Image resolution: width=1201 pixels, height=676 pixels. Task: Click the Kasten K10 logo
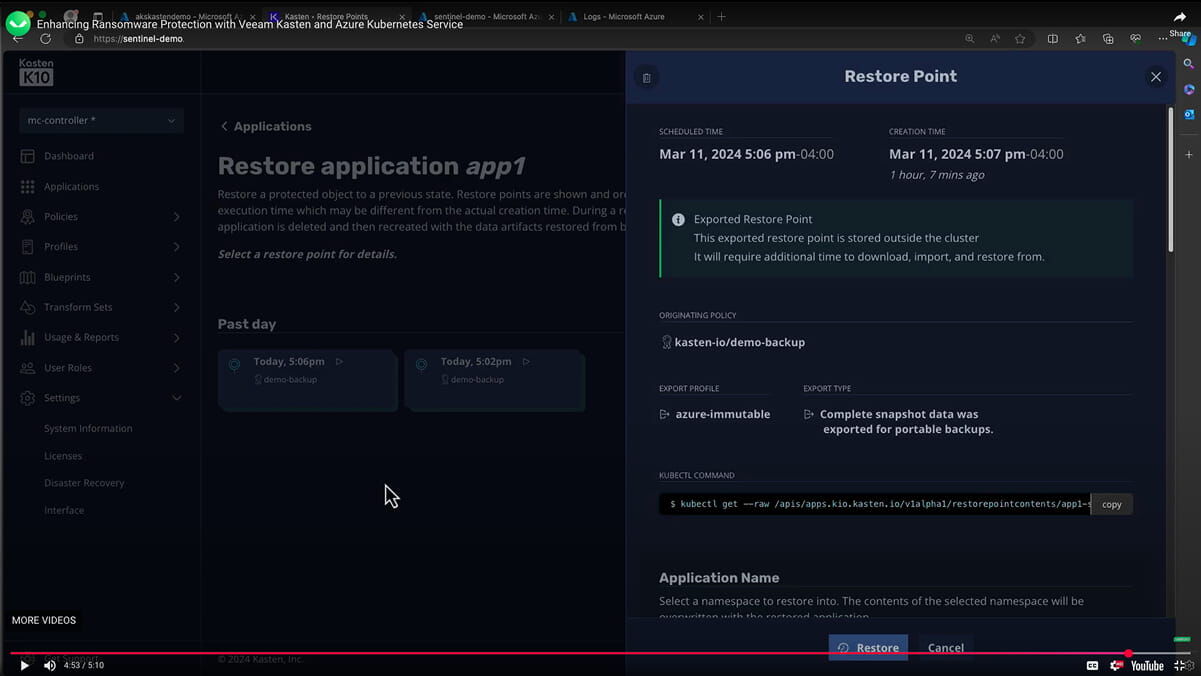click(36, 72)
